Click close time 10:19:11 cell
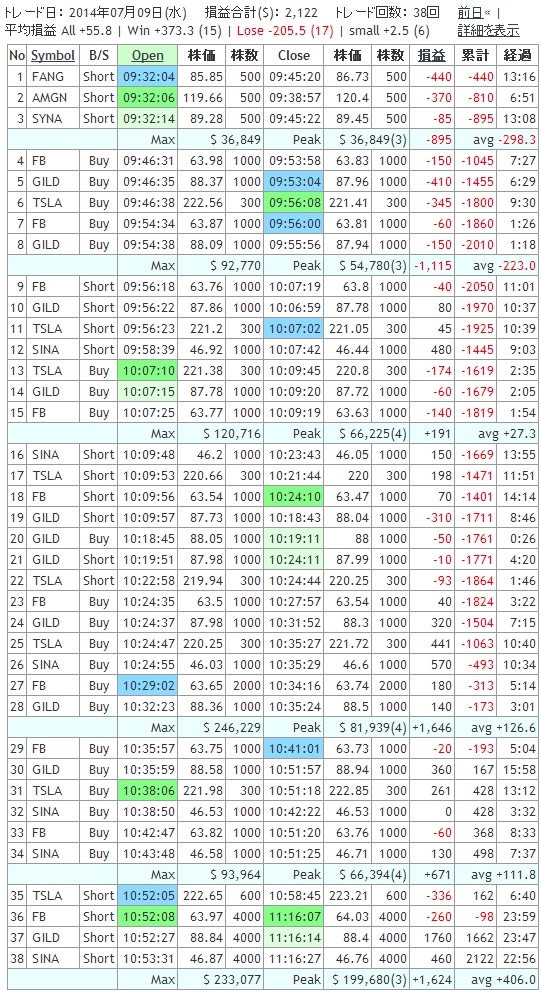The height and width of the screenshot is (995, 542). point(294,538)
